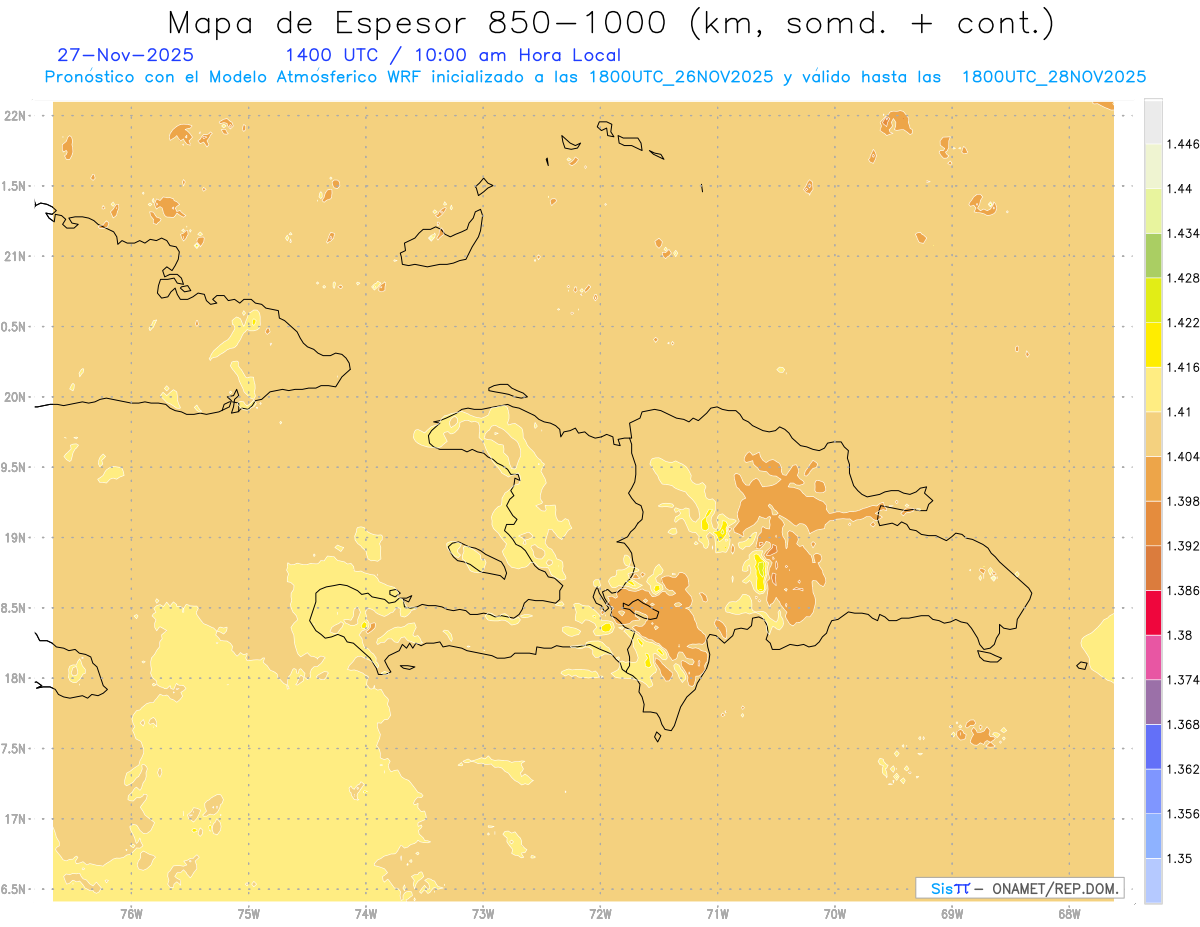This screenshot has width=1200, height=927.
Task: Click the 74W longitude tick label
Action: click(x=366, y=913)
